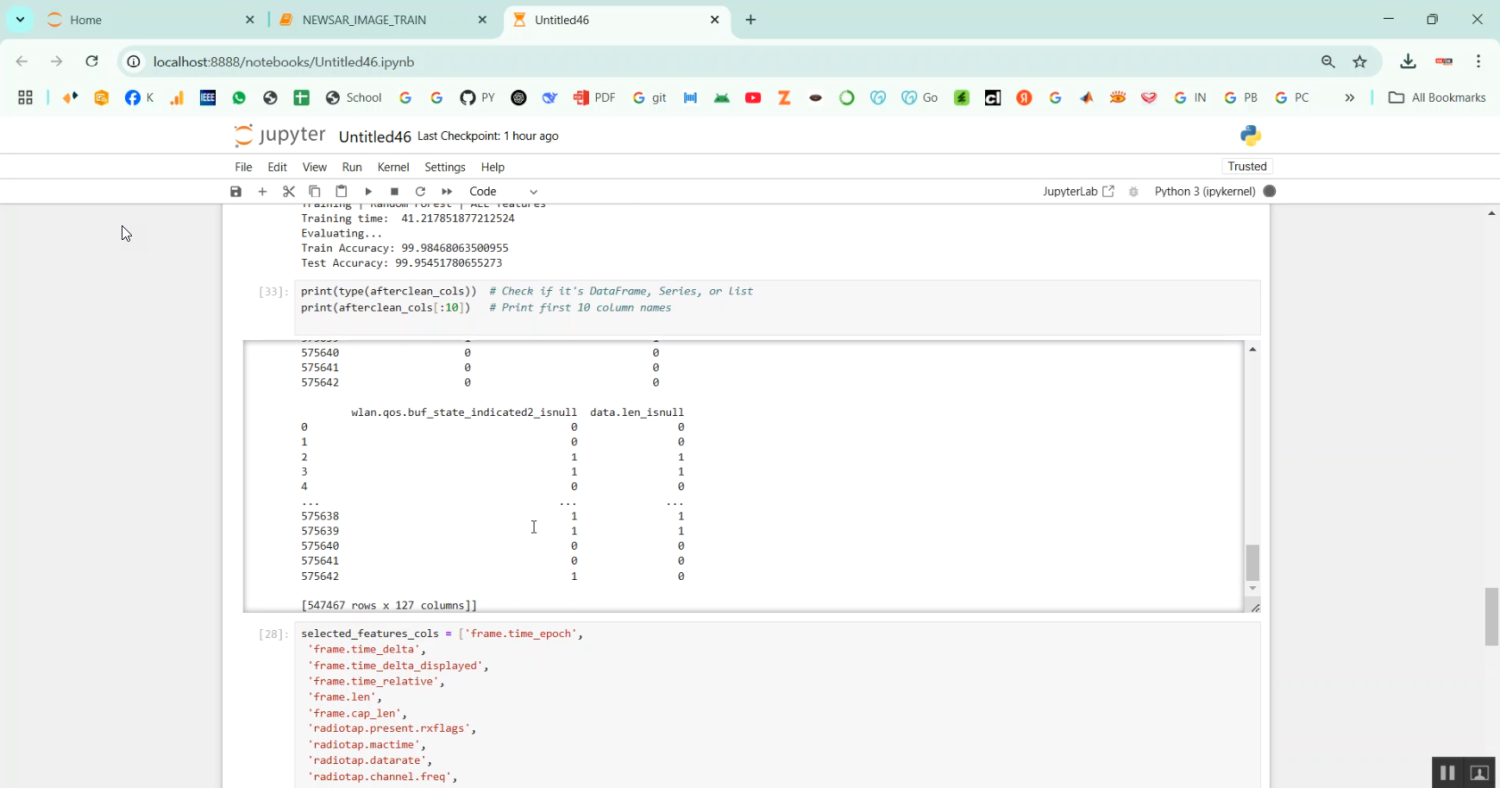Open the cell type Code dropdown

503,191
